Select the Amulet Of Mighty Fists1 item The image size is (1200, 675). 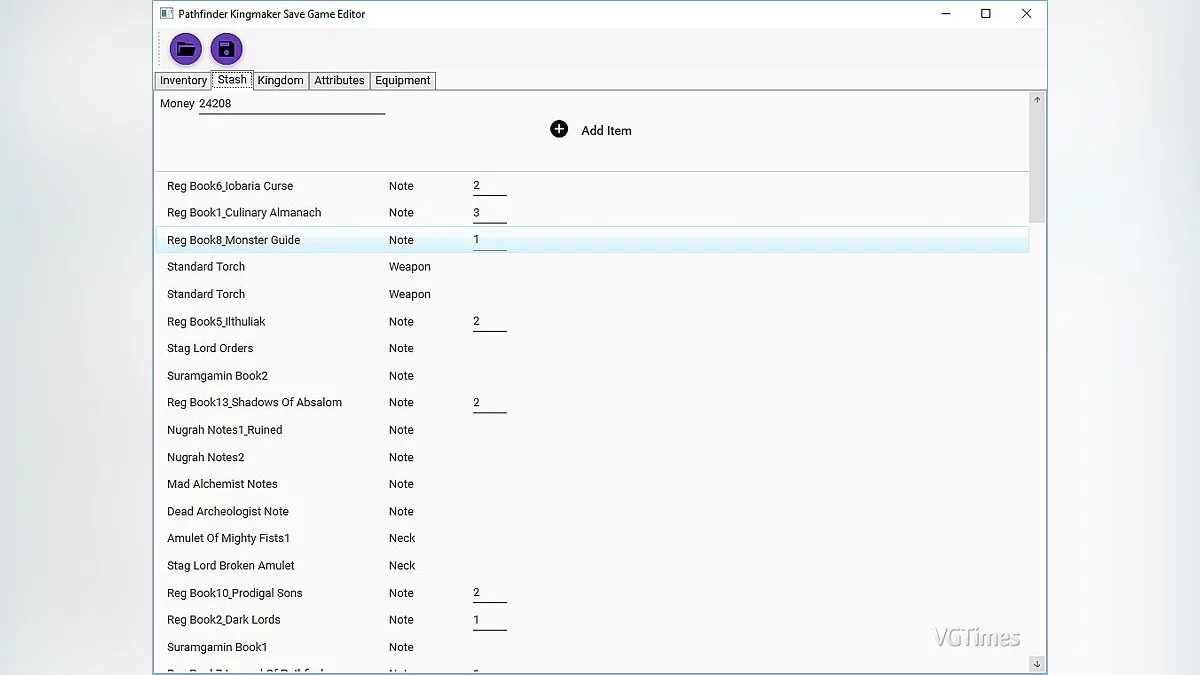pos(228,538)
